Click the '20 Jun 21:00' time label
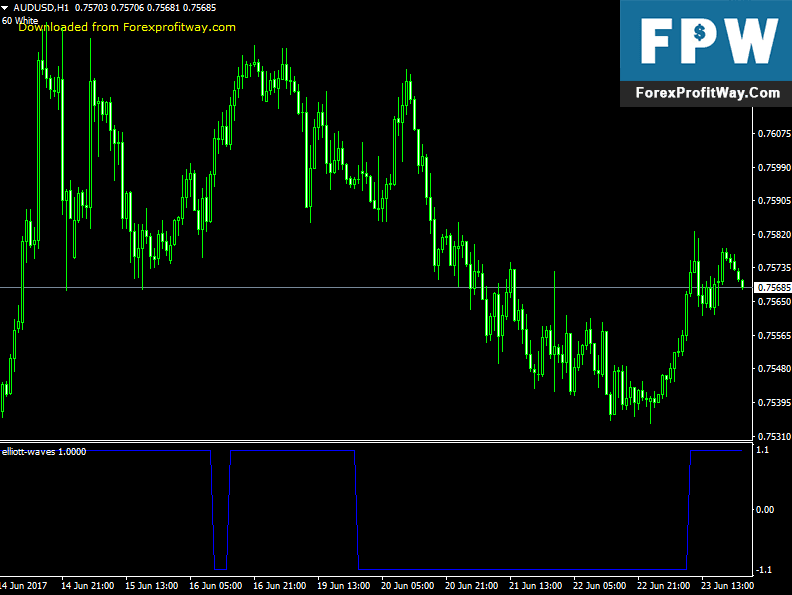 tap(471, 586)
